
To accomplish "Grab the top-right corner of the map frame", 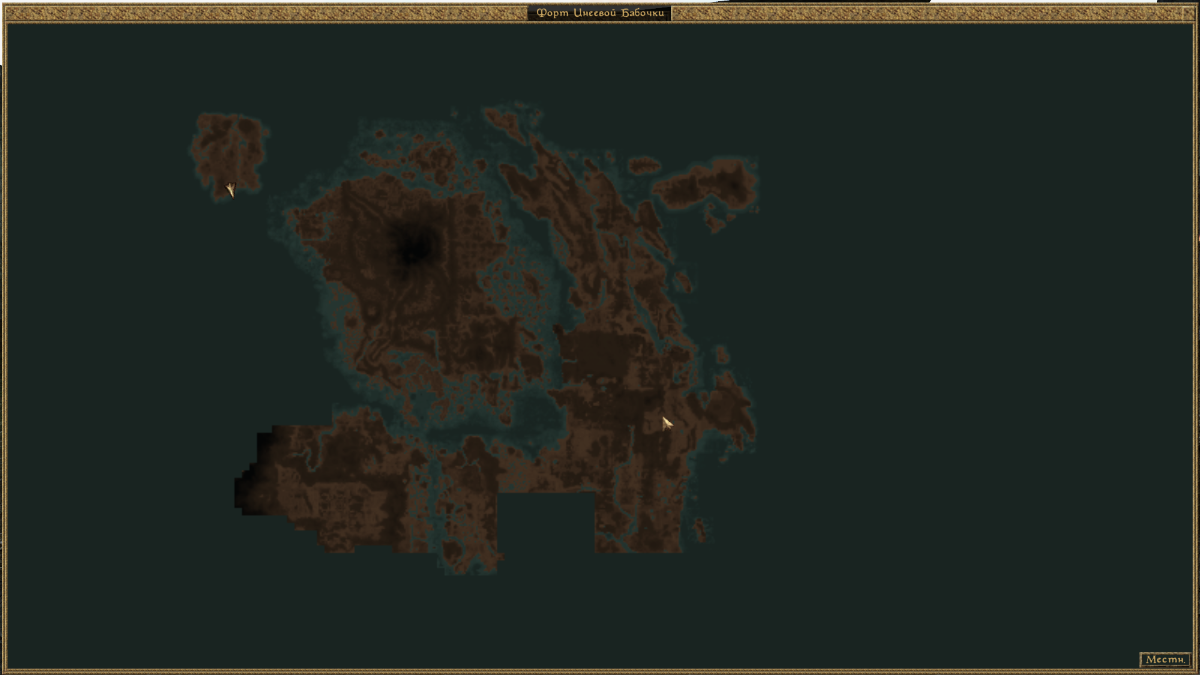I will point(1194,8).
